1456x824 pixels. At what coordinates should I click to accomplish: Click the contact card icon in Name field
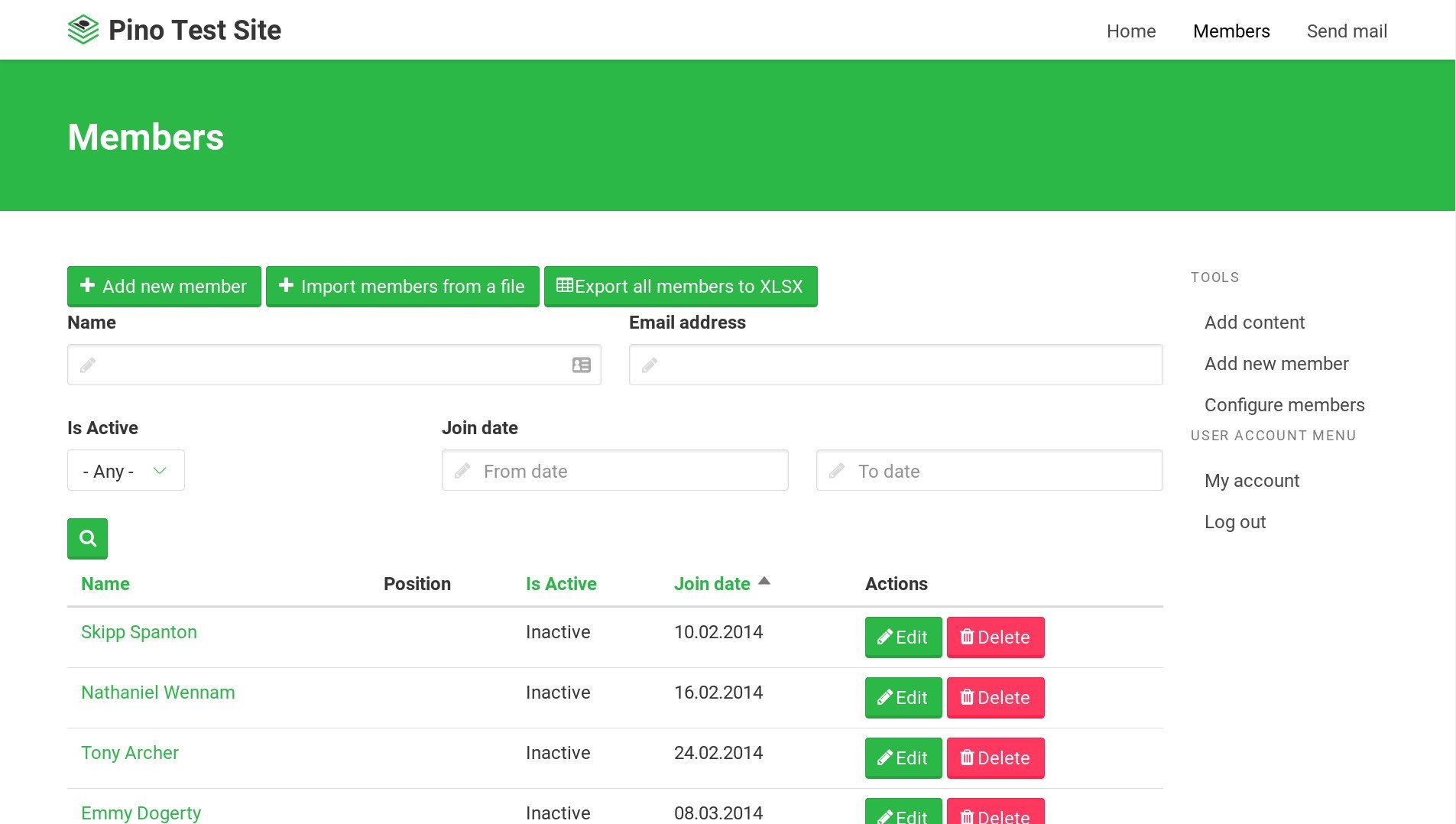point(582,365)
